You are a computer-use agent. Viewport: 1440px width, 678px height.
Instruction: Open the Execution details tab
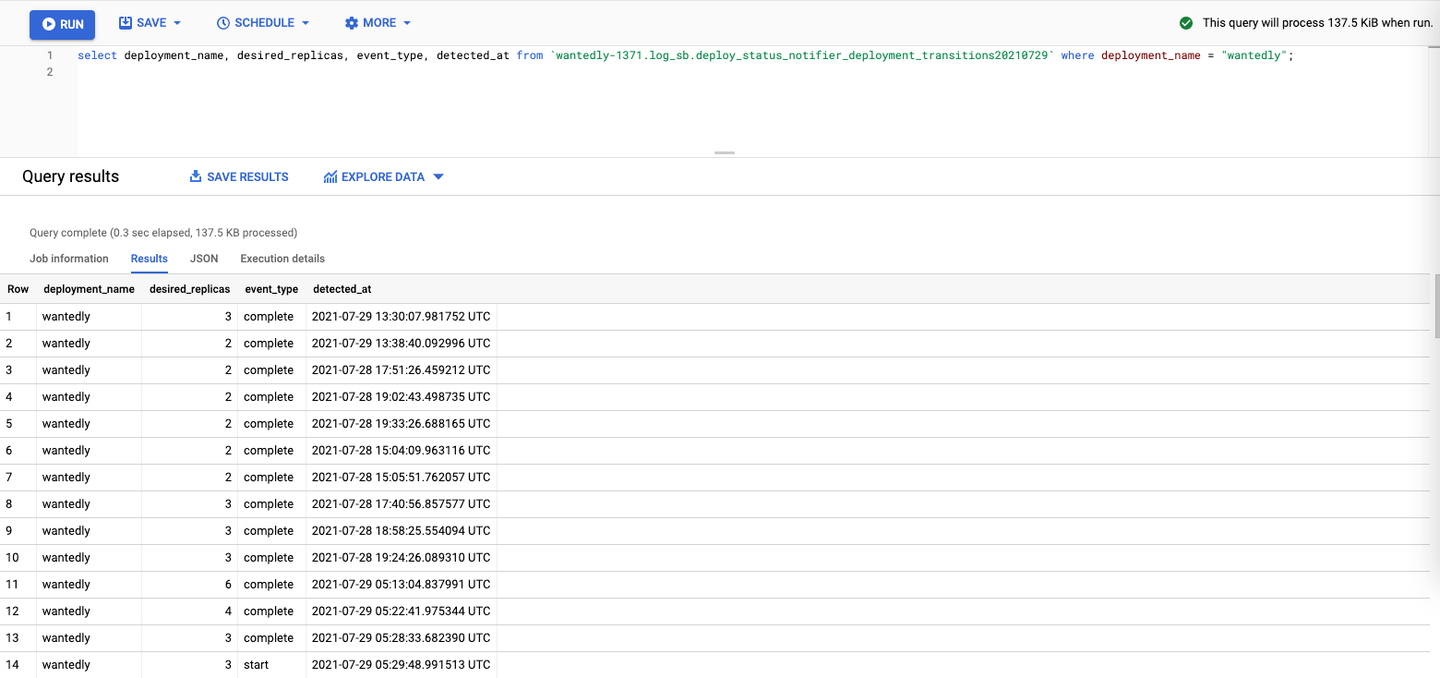tap(282, 258)
